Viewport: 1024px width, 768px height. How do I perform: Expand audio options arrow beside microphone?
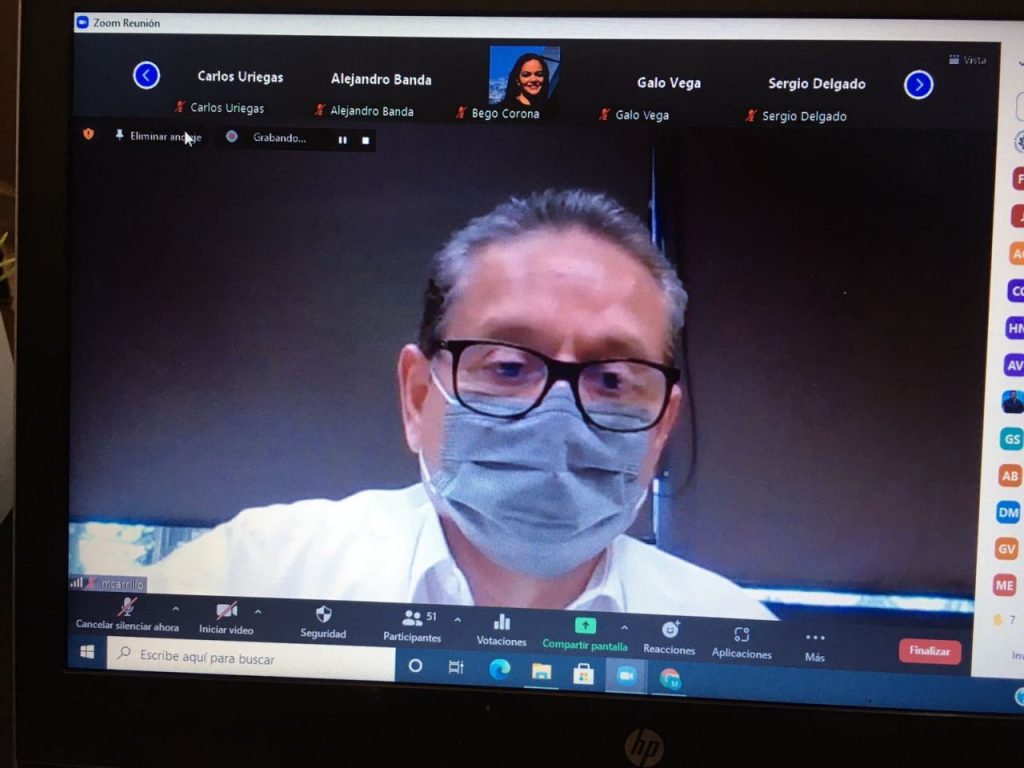coord(176,608)
